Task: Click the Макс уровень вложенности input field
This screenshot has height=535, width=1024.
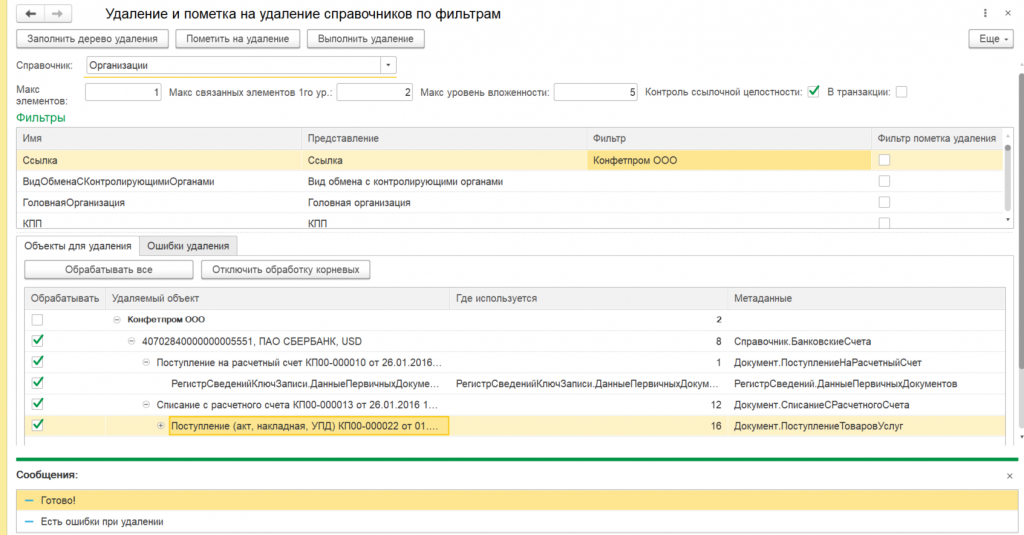Action: [595, 92]
